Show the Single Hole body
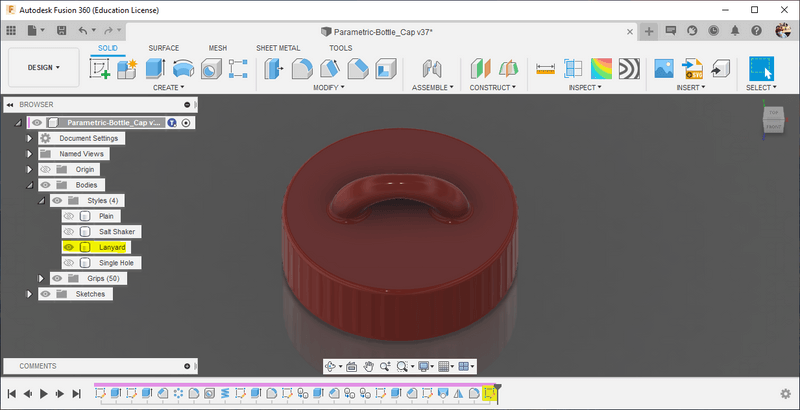This screenshot has width=800, height=410. coord(69,263)
